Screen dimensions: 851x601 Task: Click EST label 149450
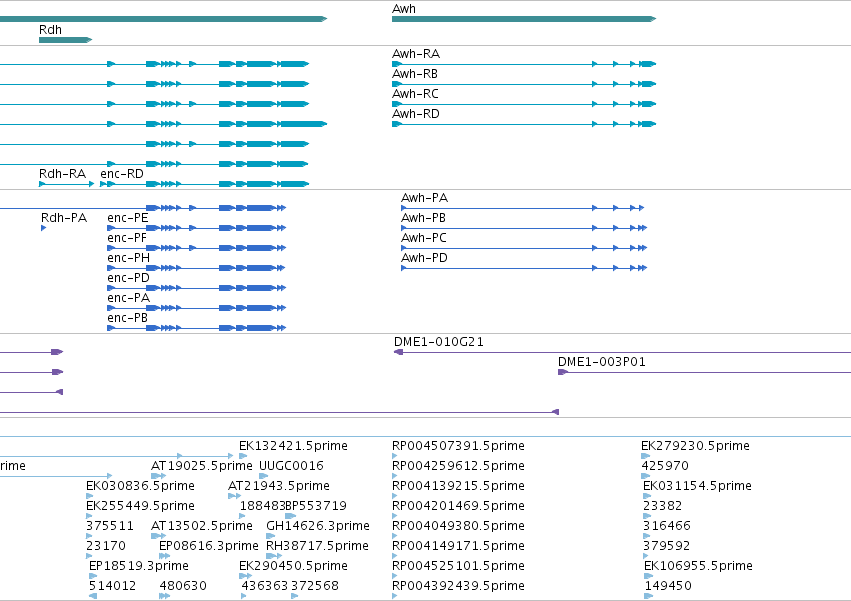coord(668,586)
